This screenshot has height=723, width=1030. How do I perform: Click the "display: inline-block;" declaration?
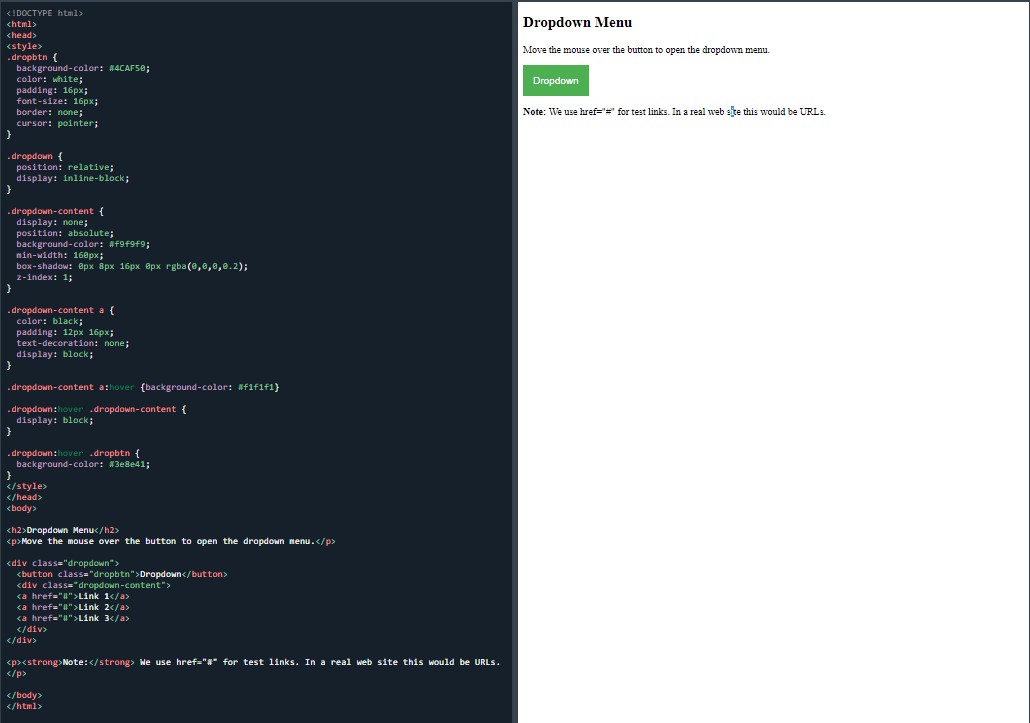(x=72, y=178)
